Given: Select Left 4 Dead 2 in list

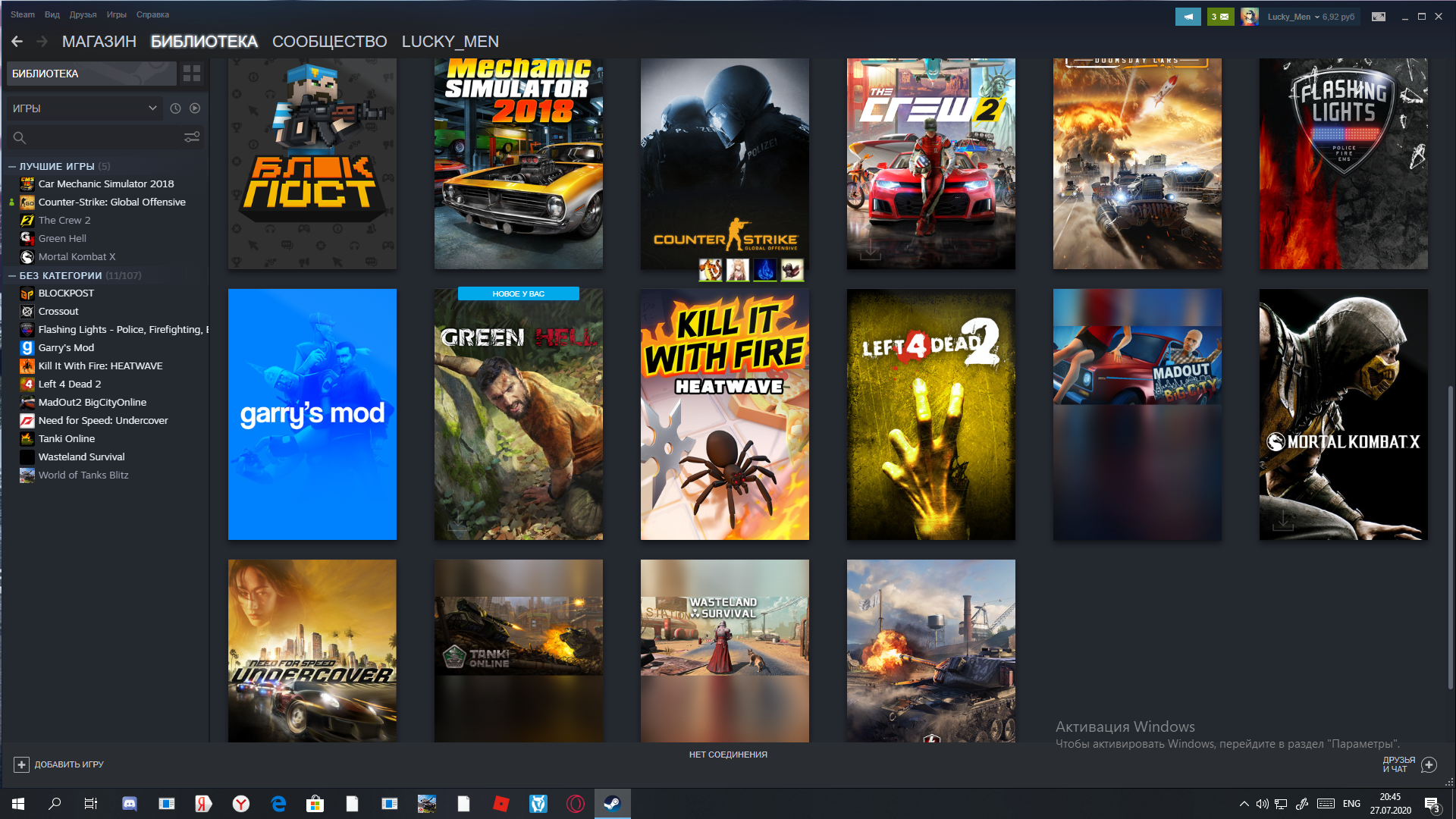Looking at the screenshot, I should click(x=70, y=384).
